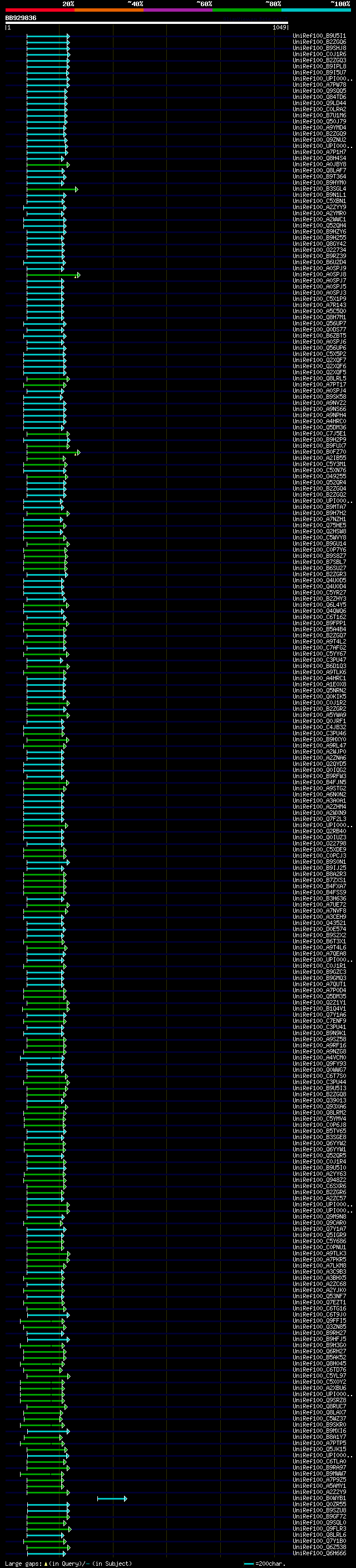
Task: Select hit label UniRef100_A6N0N2
Action: 319,794
